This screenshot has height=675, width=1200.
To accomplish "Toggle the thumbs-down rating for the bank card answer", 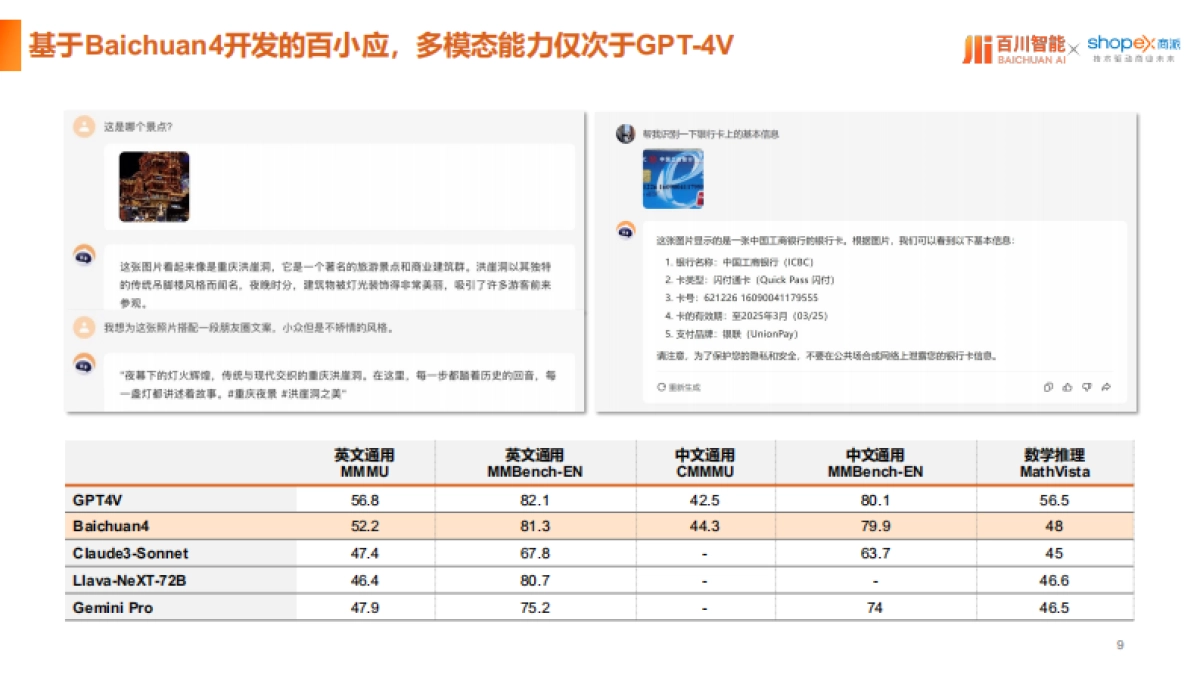I will tap(1086, 388).
